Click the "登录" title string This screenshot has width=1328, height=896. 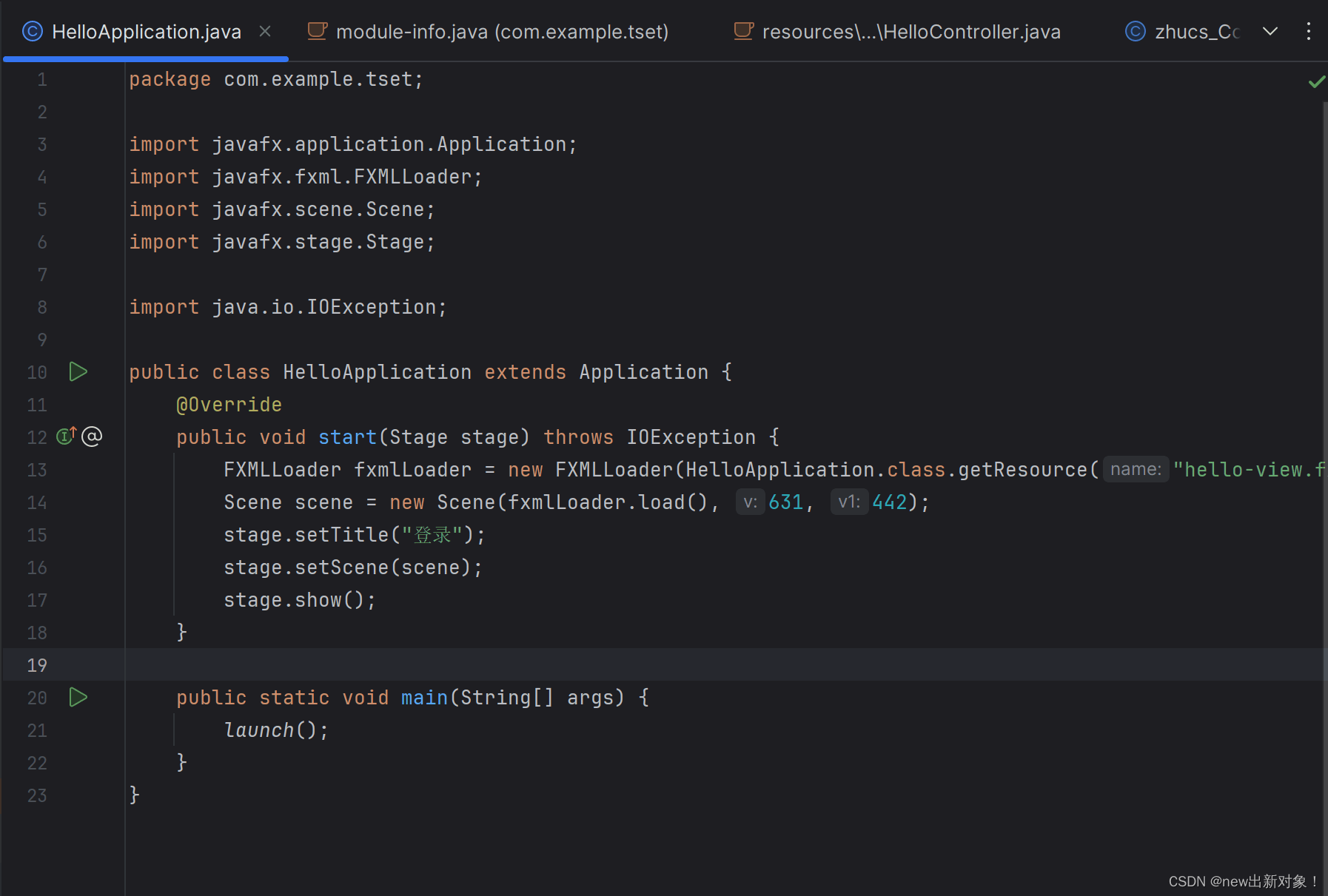click(432, 535)
